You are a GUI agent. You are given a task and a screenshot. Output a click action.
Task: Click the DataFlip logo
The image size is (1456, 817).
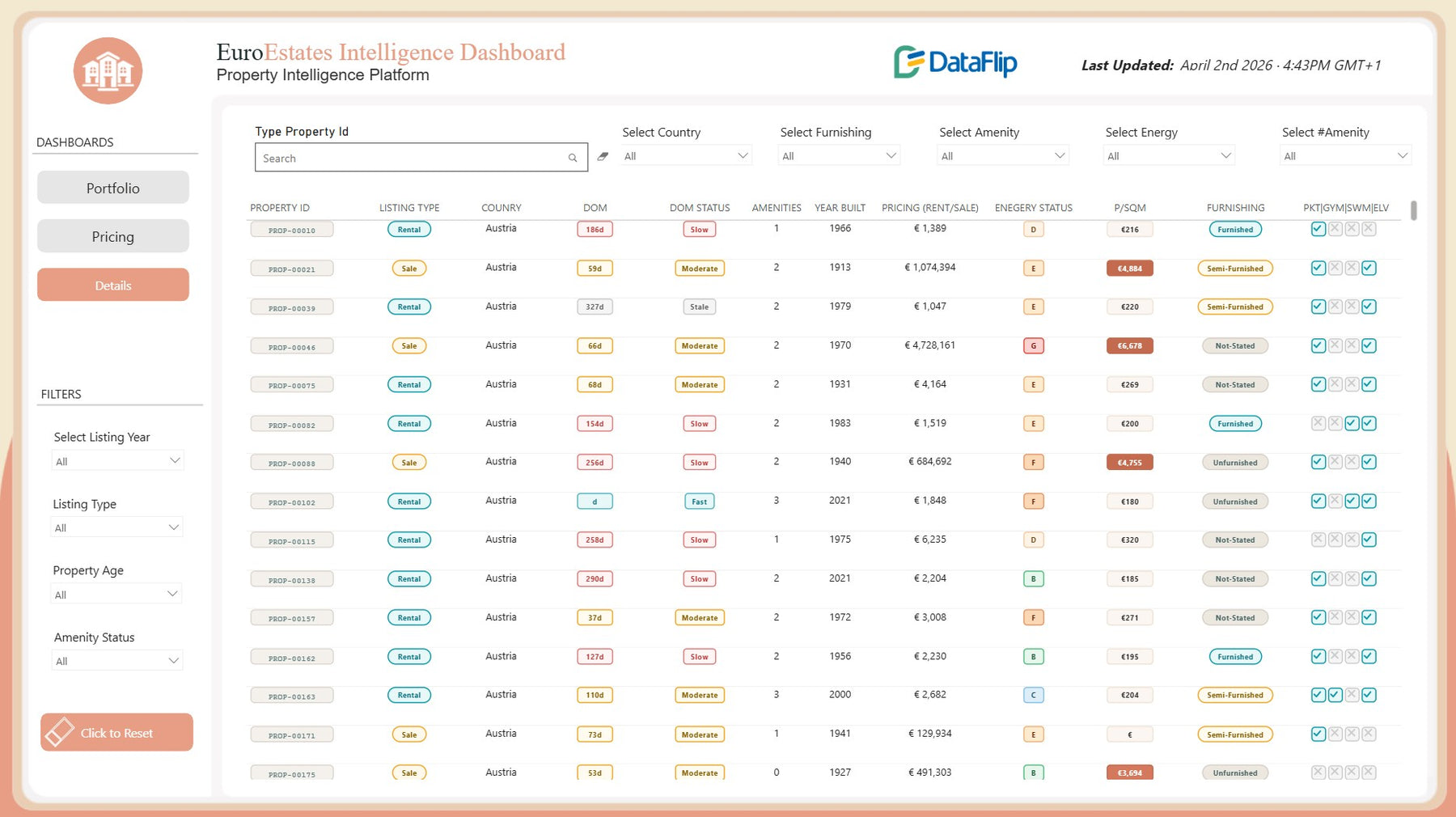(x=955, y=62)
